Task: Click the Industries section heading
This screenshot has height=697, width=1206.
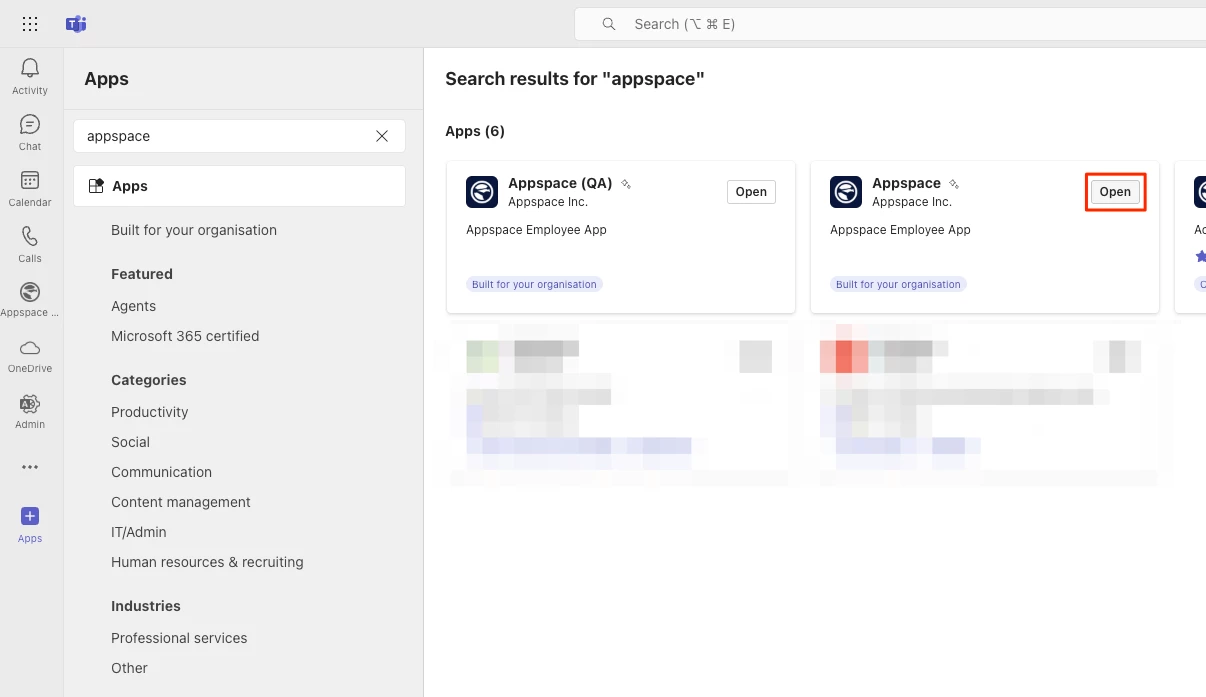Action: coord(146,606)
